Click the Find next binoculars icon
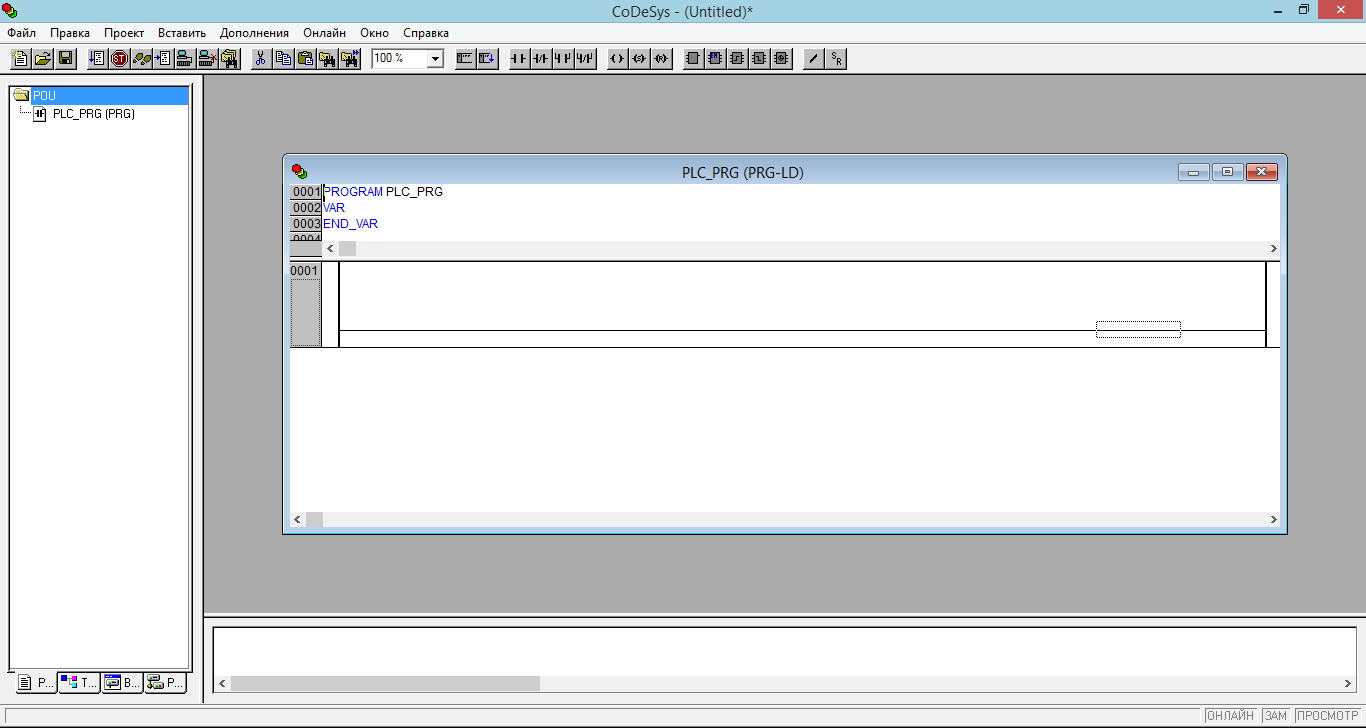1366x728 pixels. pyautogui.click(x=349, y=59)
